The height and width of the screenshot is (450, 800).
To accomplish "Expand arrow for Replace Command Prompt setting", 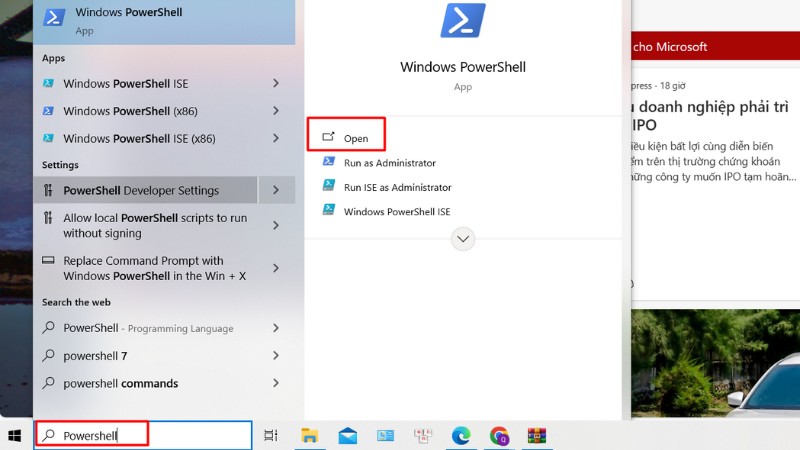I will pos(276,268).
